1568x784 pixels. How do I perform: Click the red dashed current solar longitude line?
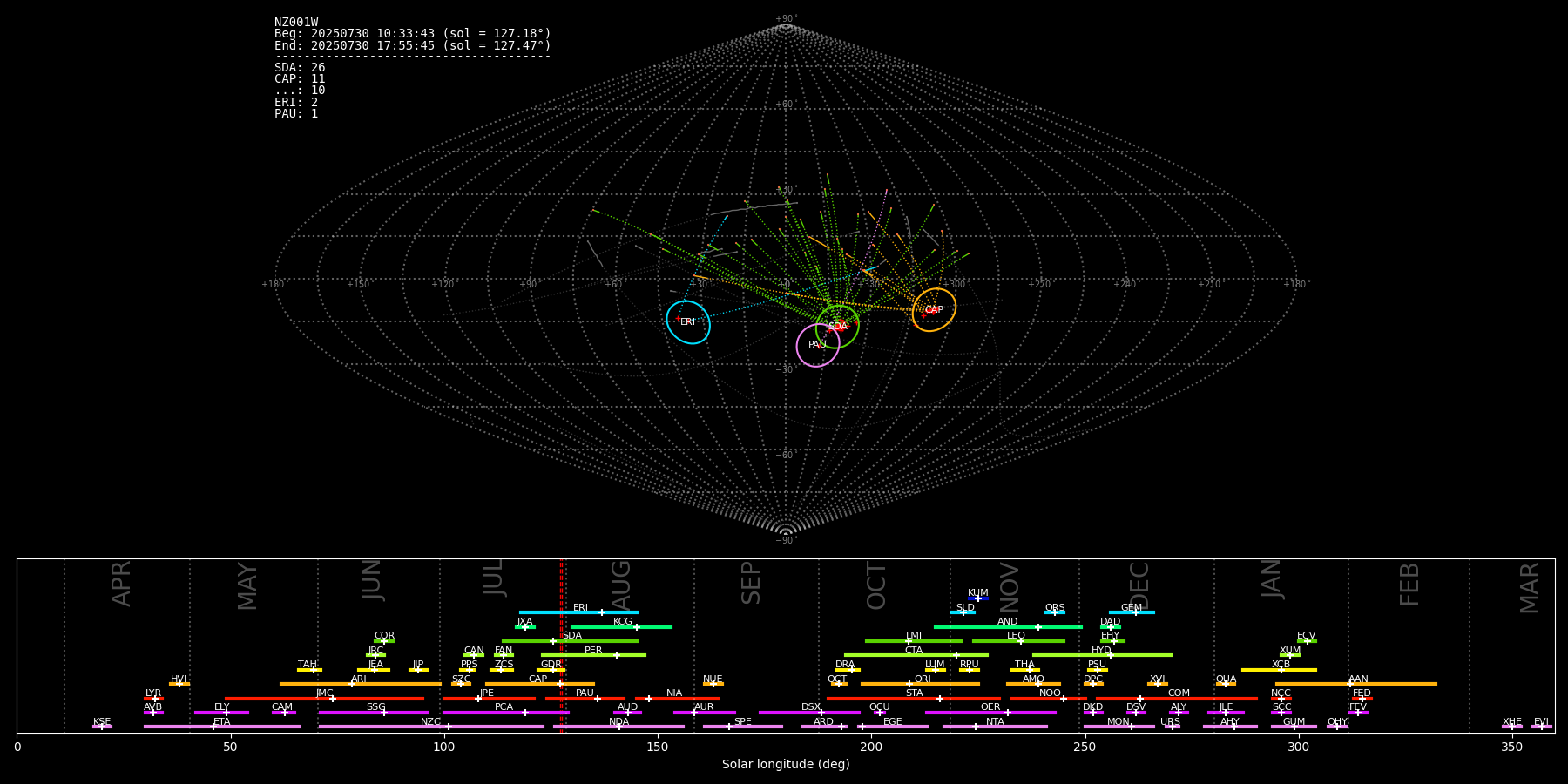pos(561,645)
